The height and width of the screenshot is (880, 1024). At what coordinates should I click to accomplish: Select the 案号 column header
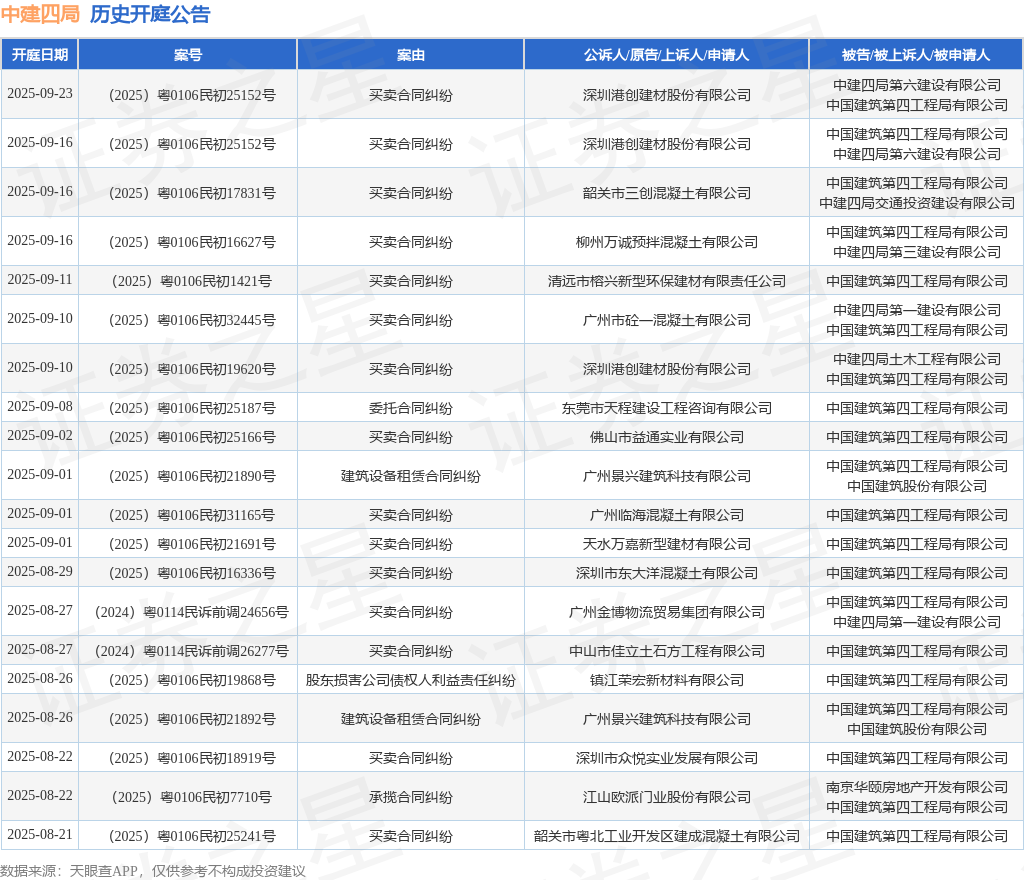tap(188, 55)
